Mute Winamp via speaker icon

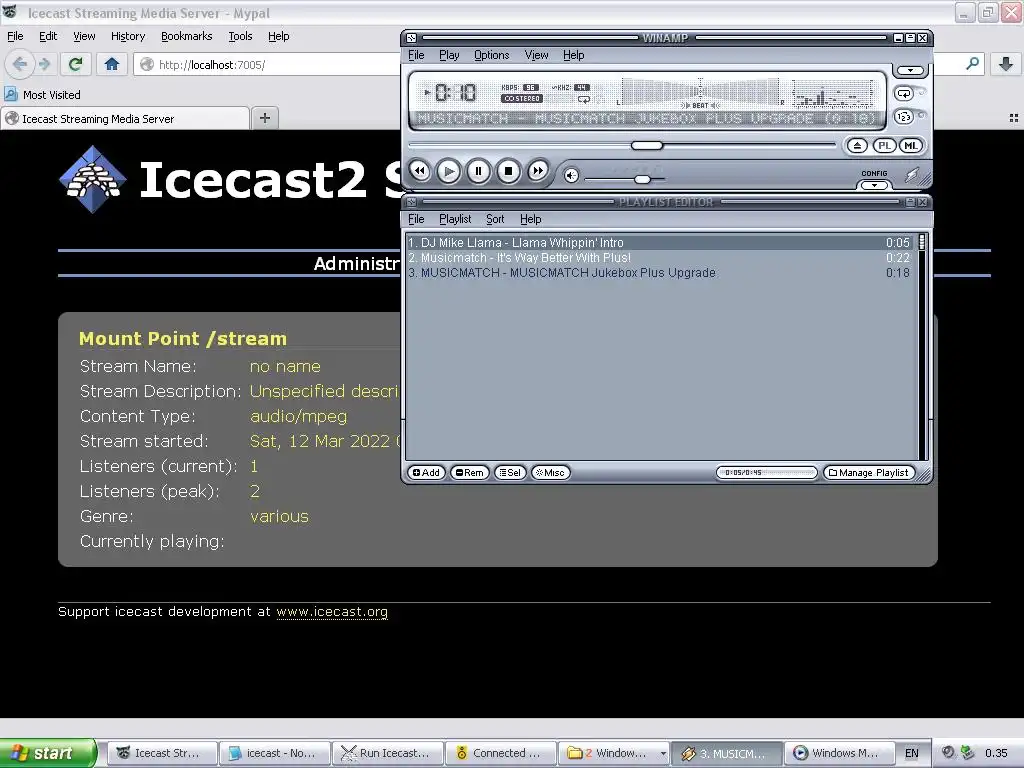pyautogui.click(x=571, y=175)
